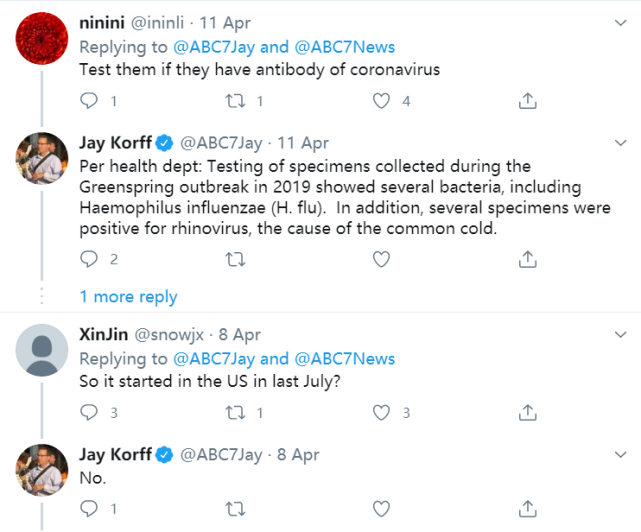View ninini's red profile avatar
This screenshot has width=641, height=532.
(43, 37)
